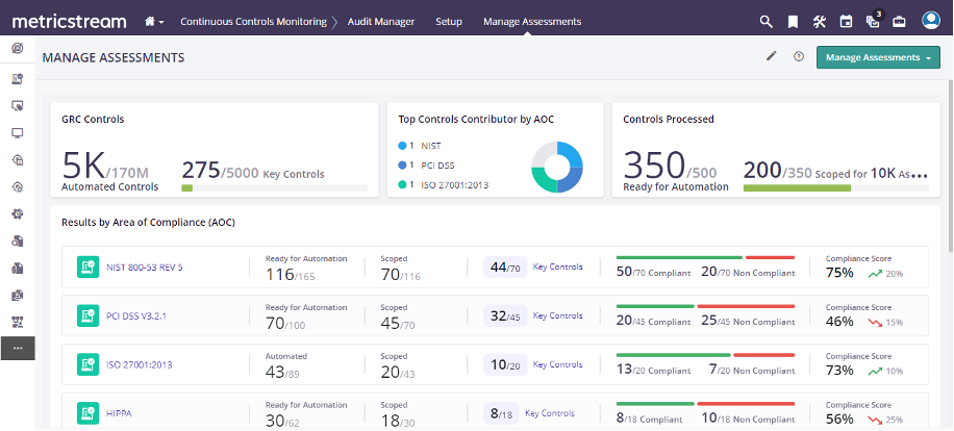The image size is (954, 431).
Task: Open the HIPPA link
Action: click(x=119, y=413)
